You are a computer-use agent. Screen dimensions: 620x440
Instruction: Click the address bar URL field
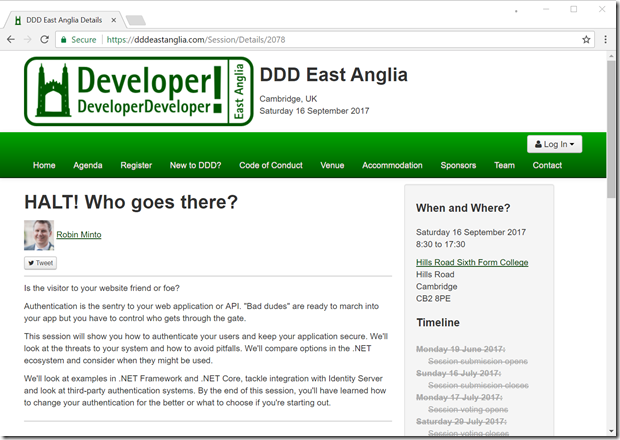[324, 40]
